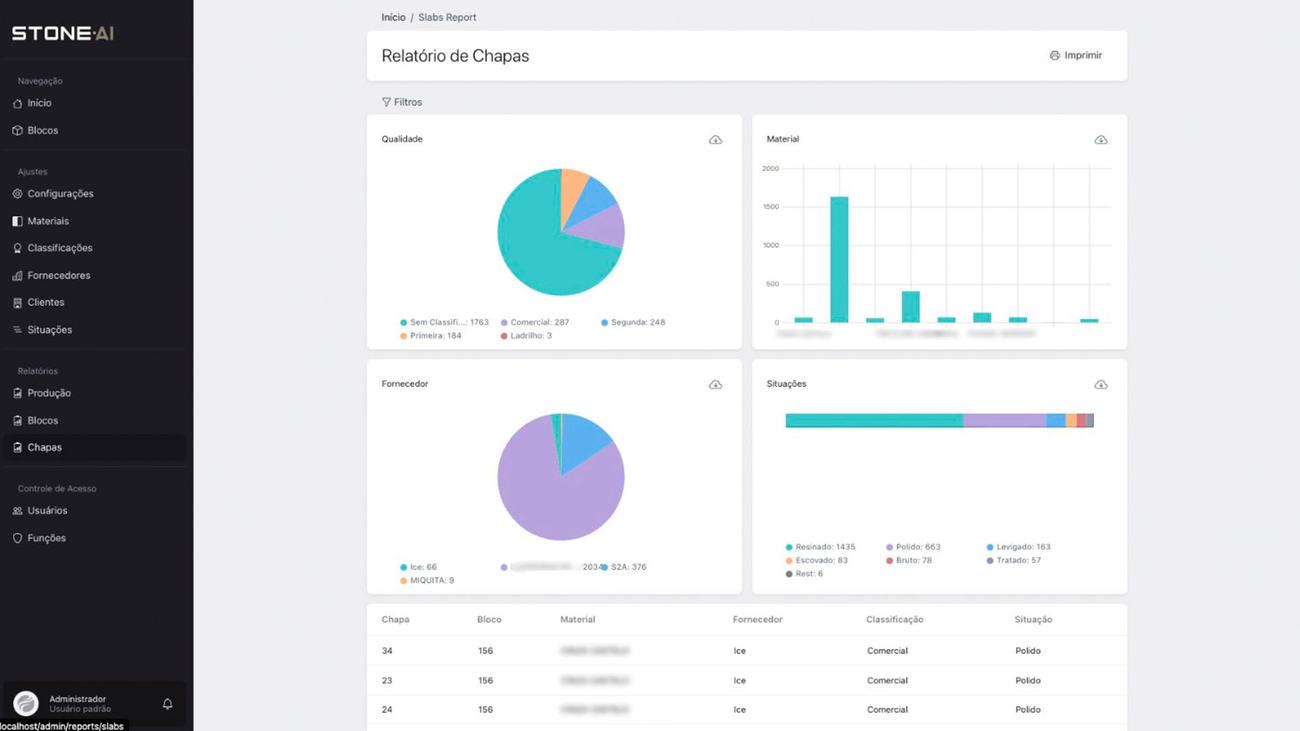Open notifications bell icon
1300x731 pixels.
(x=167, y=704)
